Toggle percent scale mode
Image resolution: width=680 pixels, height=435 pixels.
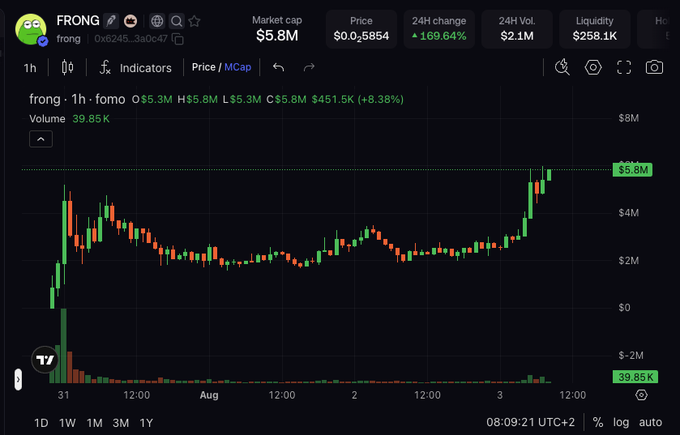click(598, 422)
